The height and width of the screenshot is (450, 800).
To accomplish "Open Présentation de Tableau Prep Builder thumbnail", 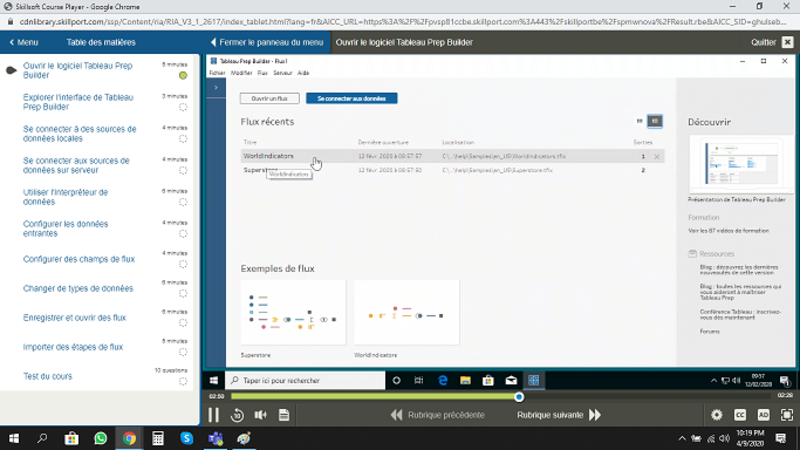I will click(741, 164).
